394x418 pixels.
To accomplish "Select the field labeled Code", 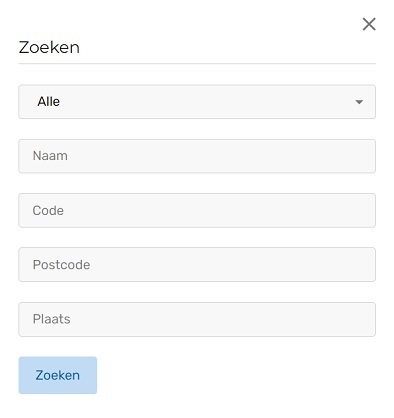I will tap(197, 210).
